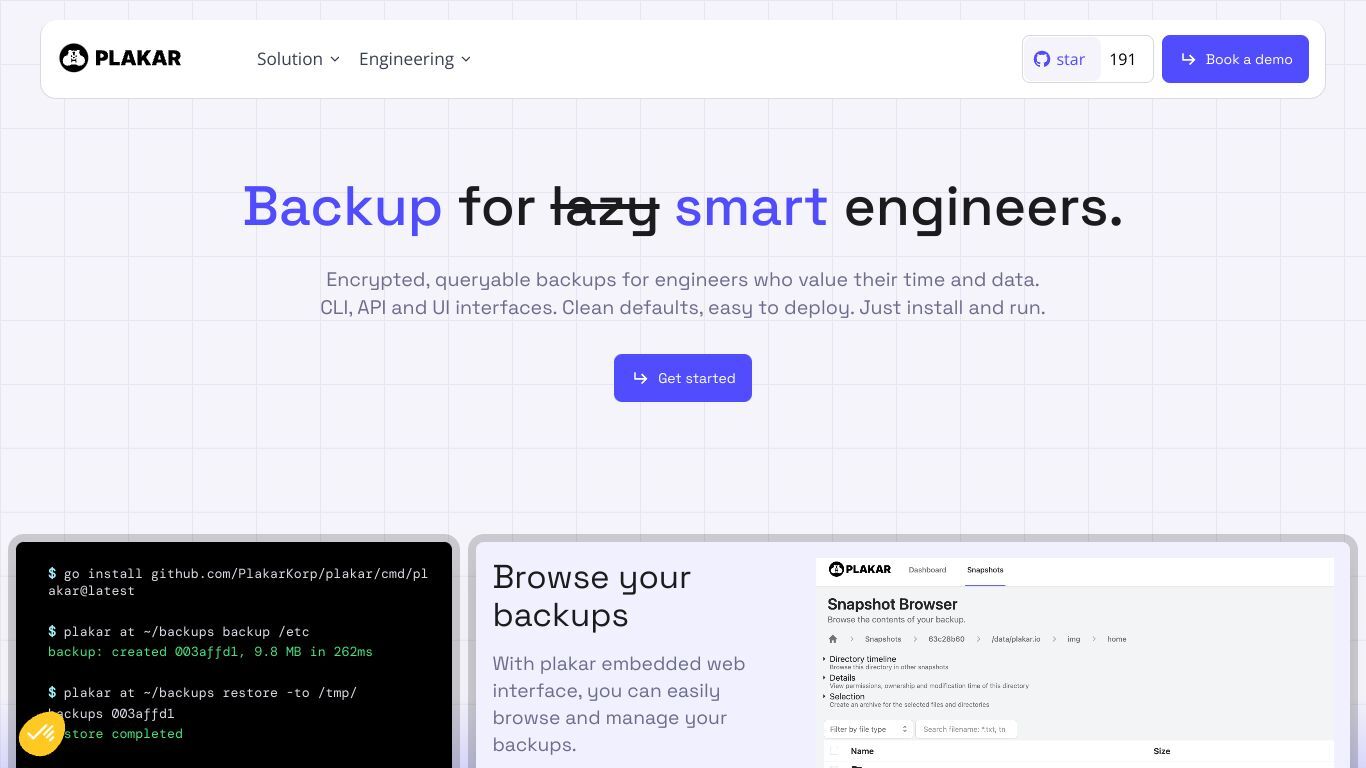This screenshot has width=1366, height=768.
Task: Click the go install command text
Action: pyautogui.click(x=238, y=582)
